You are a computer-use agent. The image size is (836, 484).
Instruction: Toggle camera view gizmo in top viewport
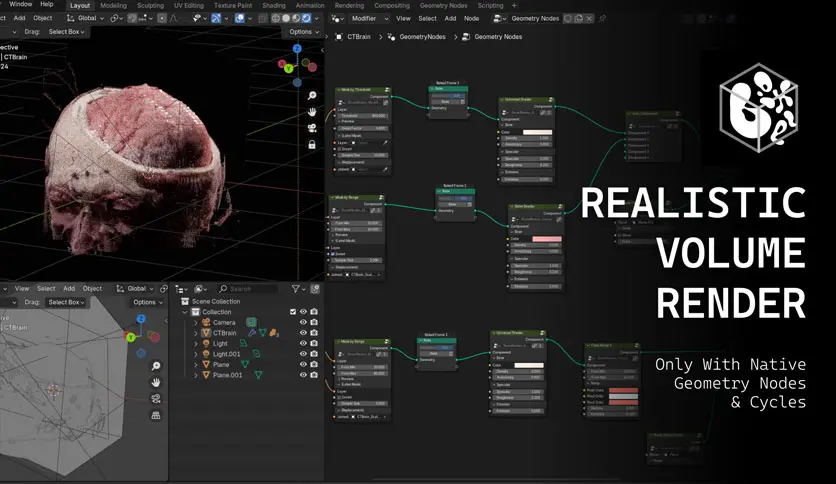coord(312,128)
